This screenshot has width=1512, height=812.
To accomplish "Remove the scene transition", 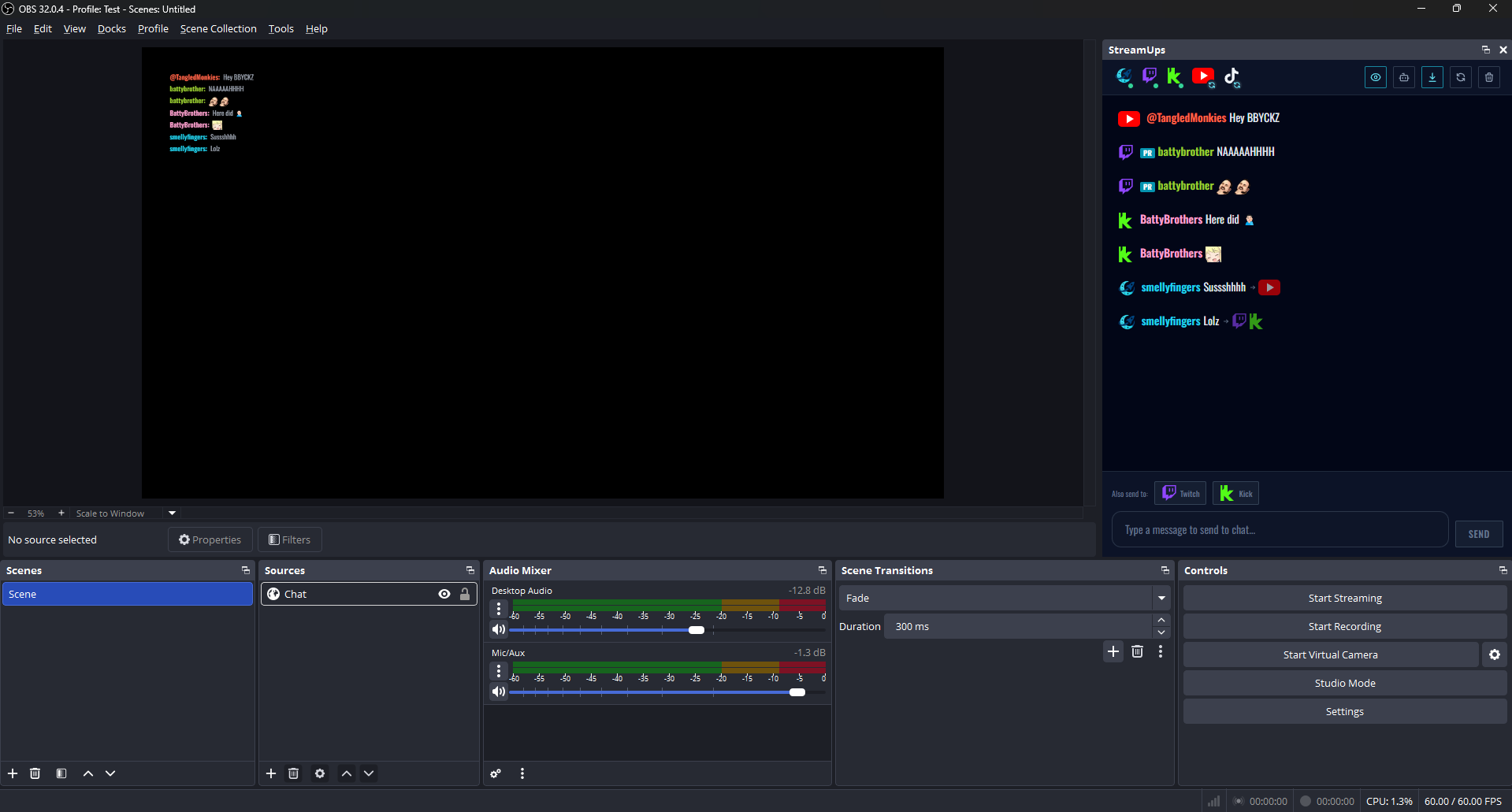I will [x=1137, y=651].
